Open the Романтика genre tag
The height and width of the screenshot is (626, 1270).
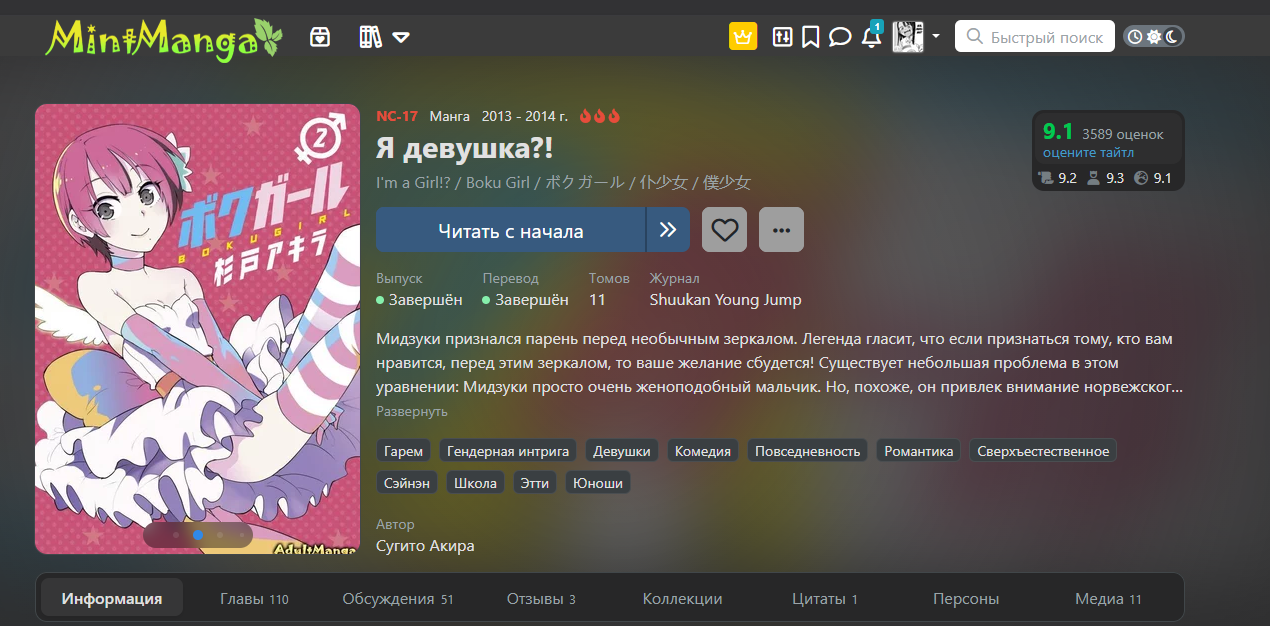(x=919, y=451)
